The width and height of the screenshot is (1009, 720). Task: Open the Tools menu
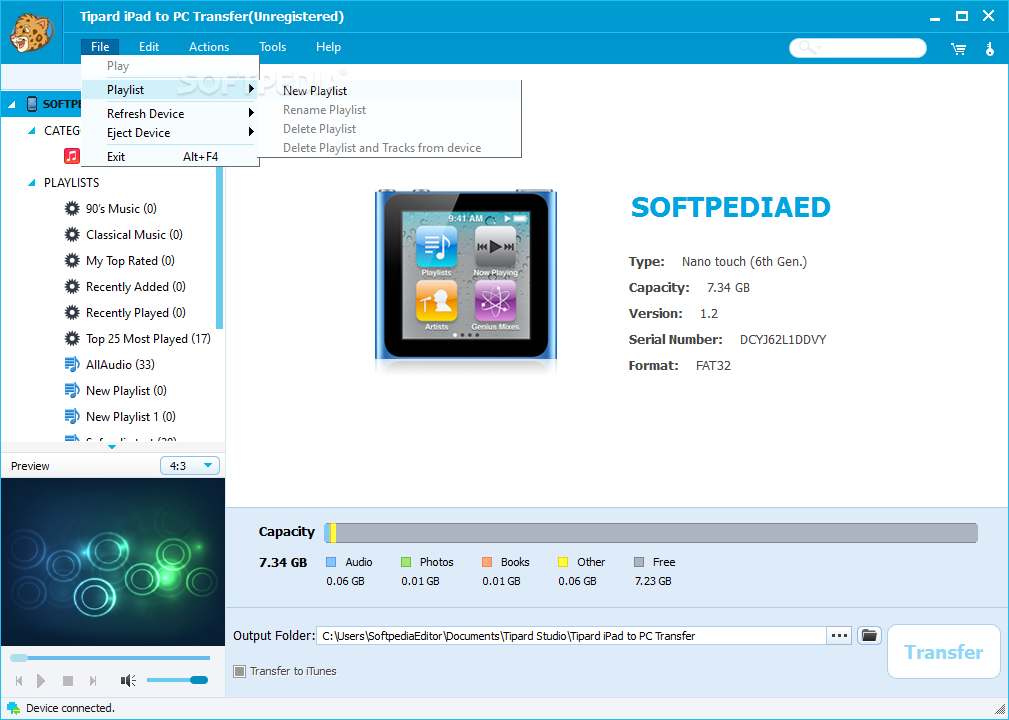pos(273,46)
